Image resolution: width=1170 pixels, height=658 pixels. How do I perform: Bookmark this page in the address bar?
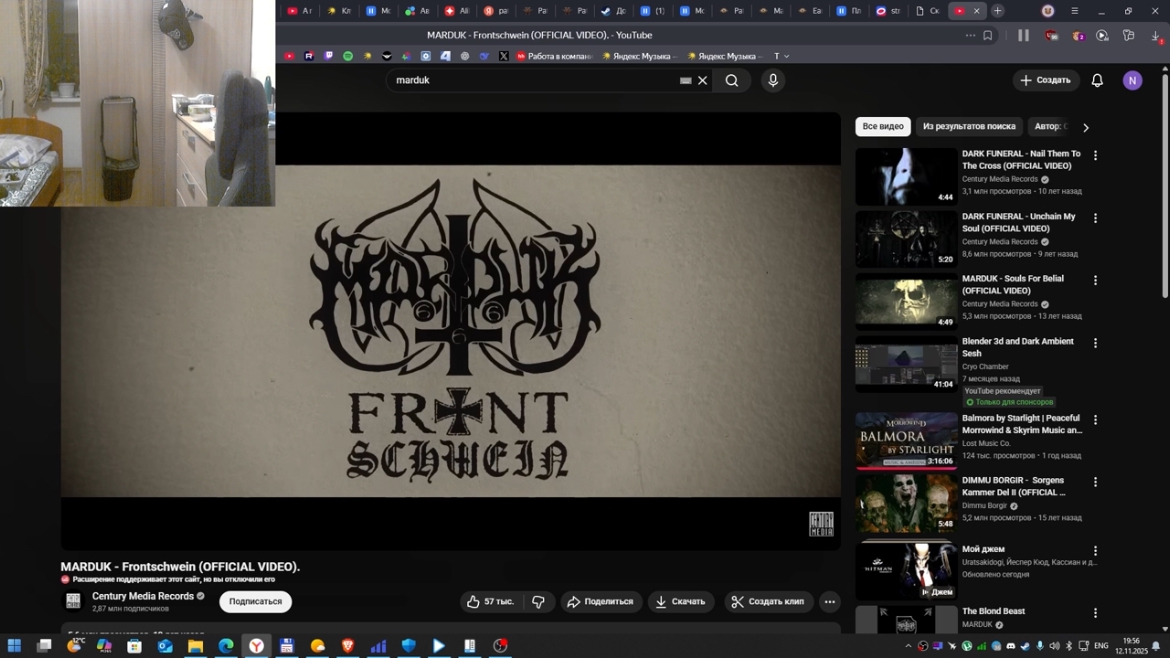click(988, 35)
